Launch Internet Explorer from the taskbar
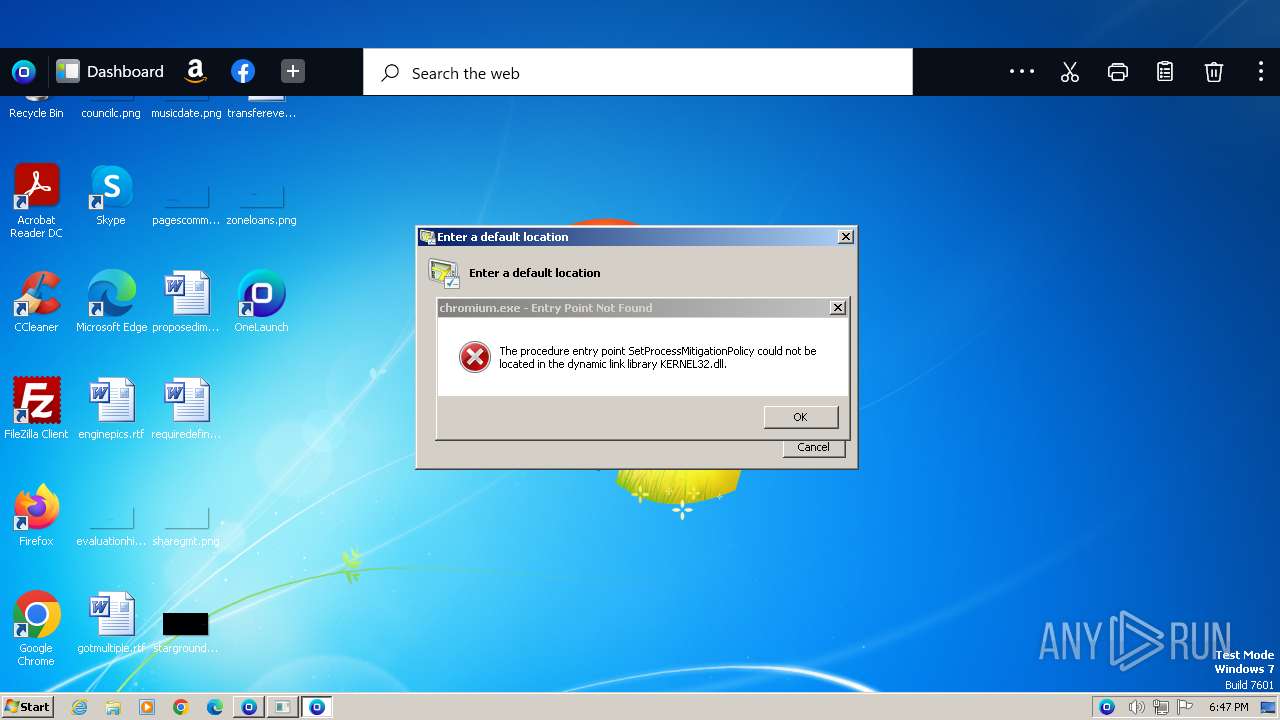 tap(79, 707)
